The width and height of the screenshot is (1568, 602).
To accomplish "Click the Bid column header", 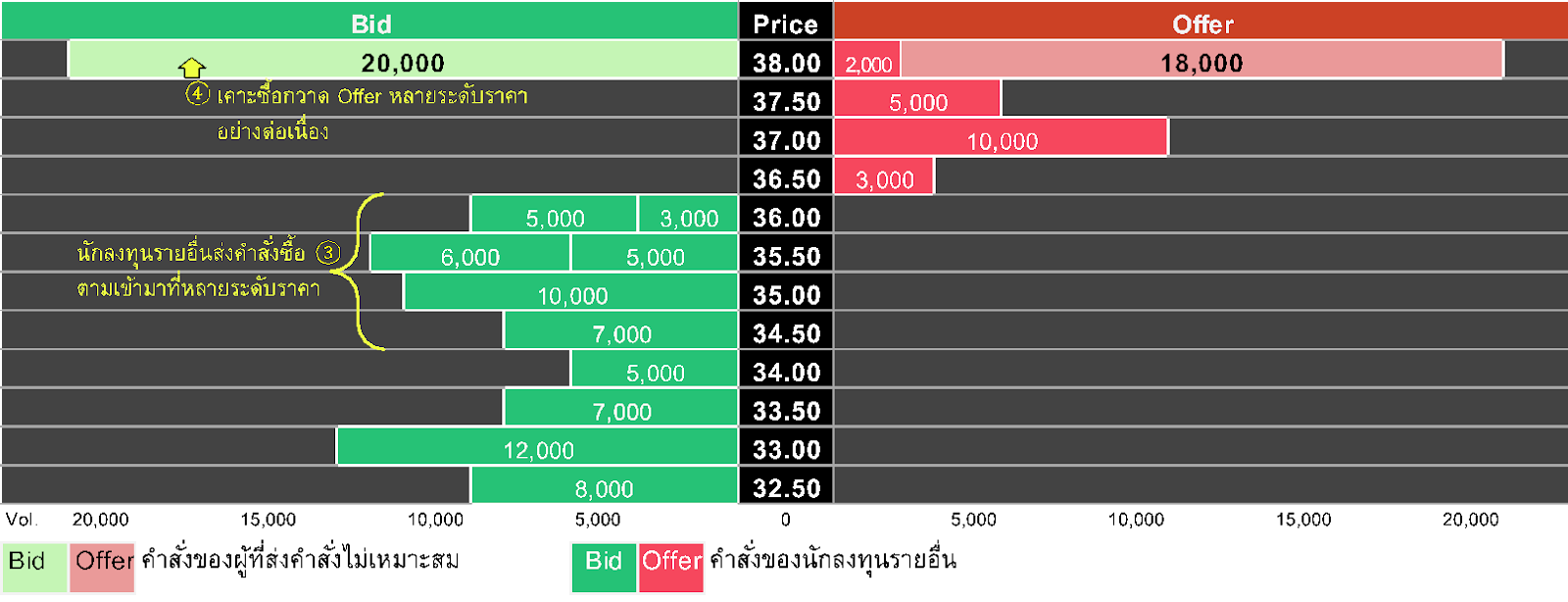I will [x=369, y=22].
